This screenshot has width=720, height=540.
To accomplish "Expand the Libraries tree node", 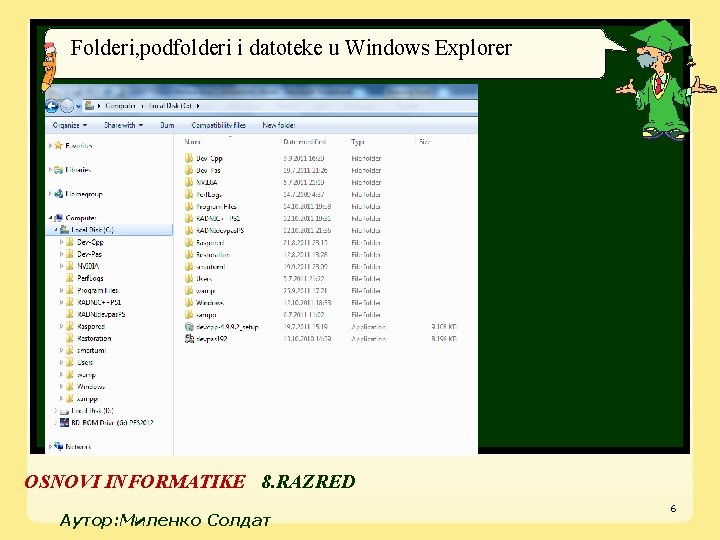I will point(50,170).
